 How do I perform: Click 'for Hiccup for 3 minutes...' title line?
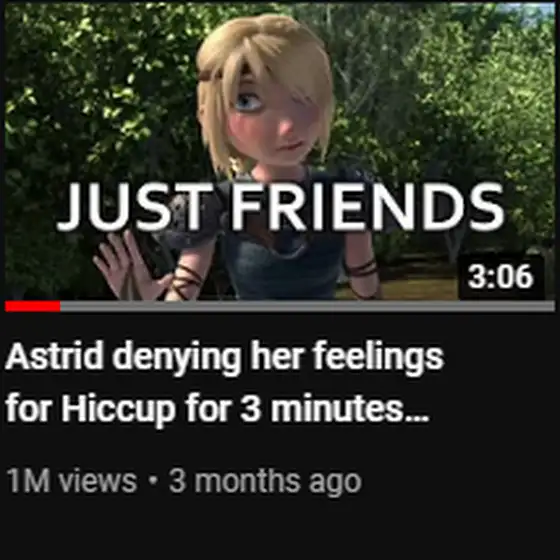[x=217, y=409]
